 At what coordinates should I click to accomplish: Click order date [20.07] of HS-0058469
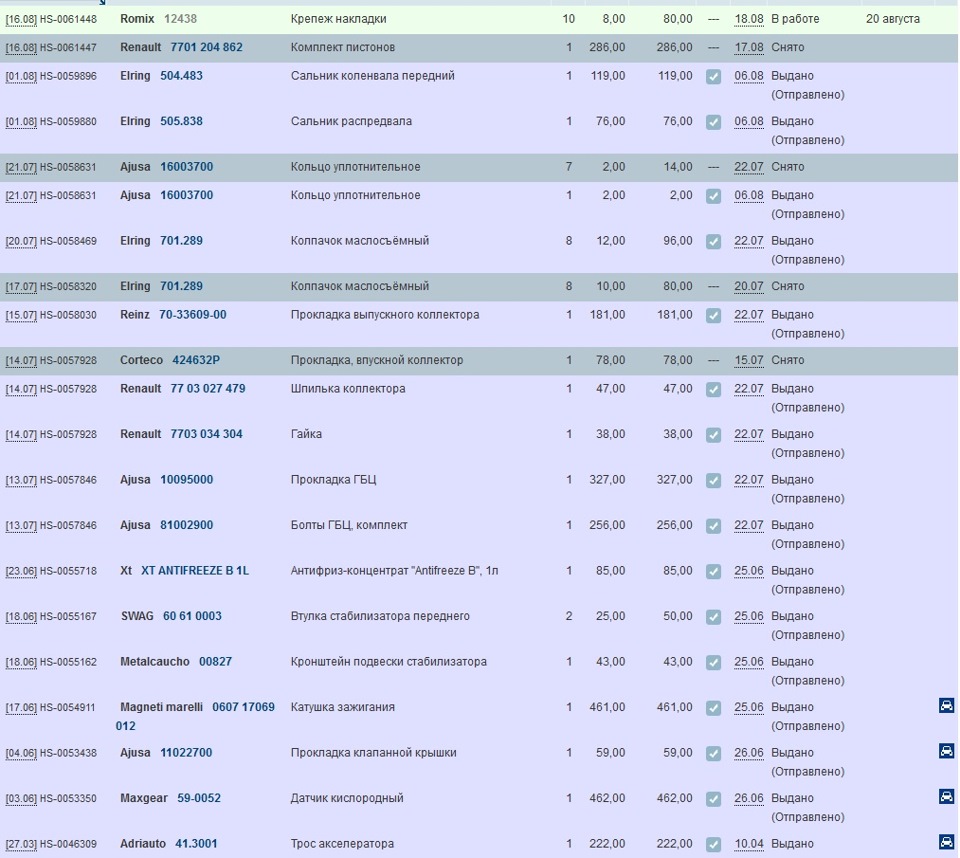21,241
